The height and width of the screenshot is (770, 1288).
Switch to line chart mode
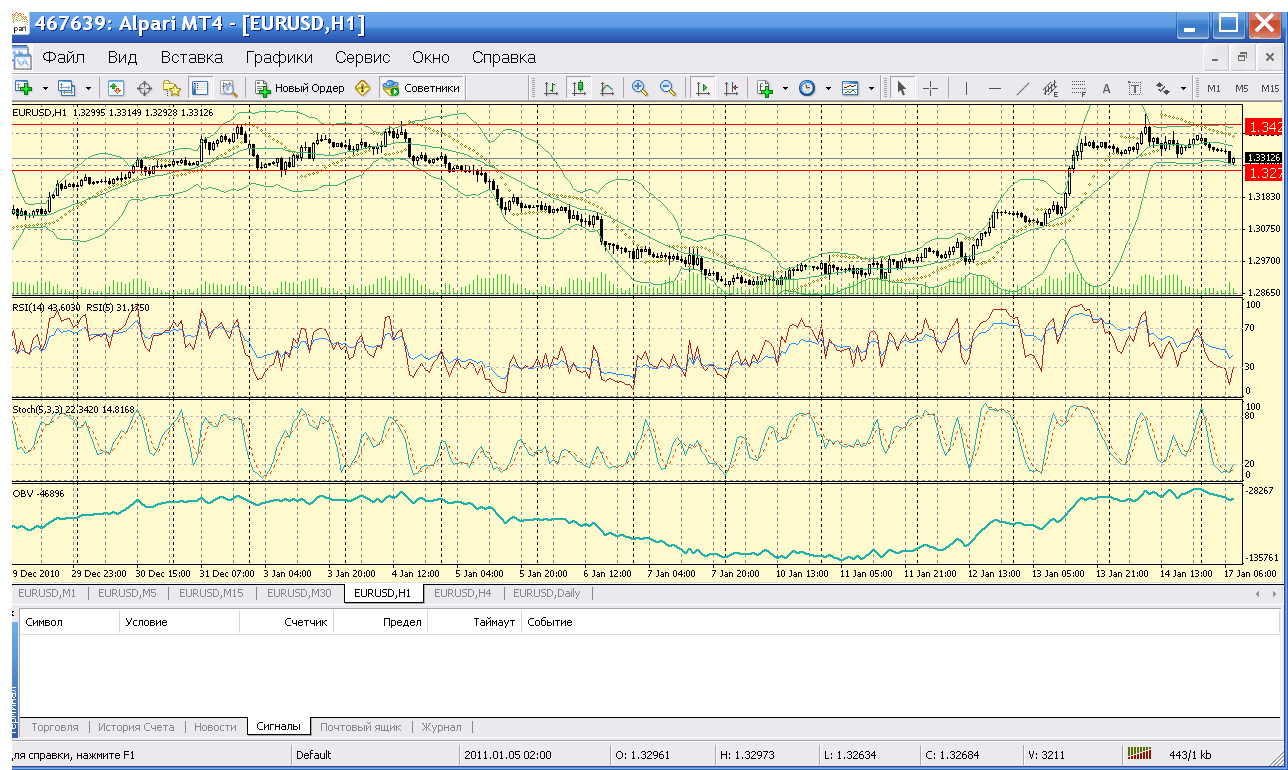[x=607, y=88]
